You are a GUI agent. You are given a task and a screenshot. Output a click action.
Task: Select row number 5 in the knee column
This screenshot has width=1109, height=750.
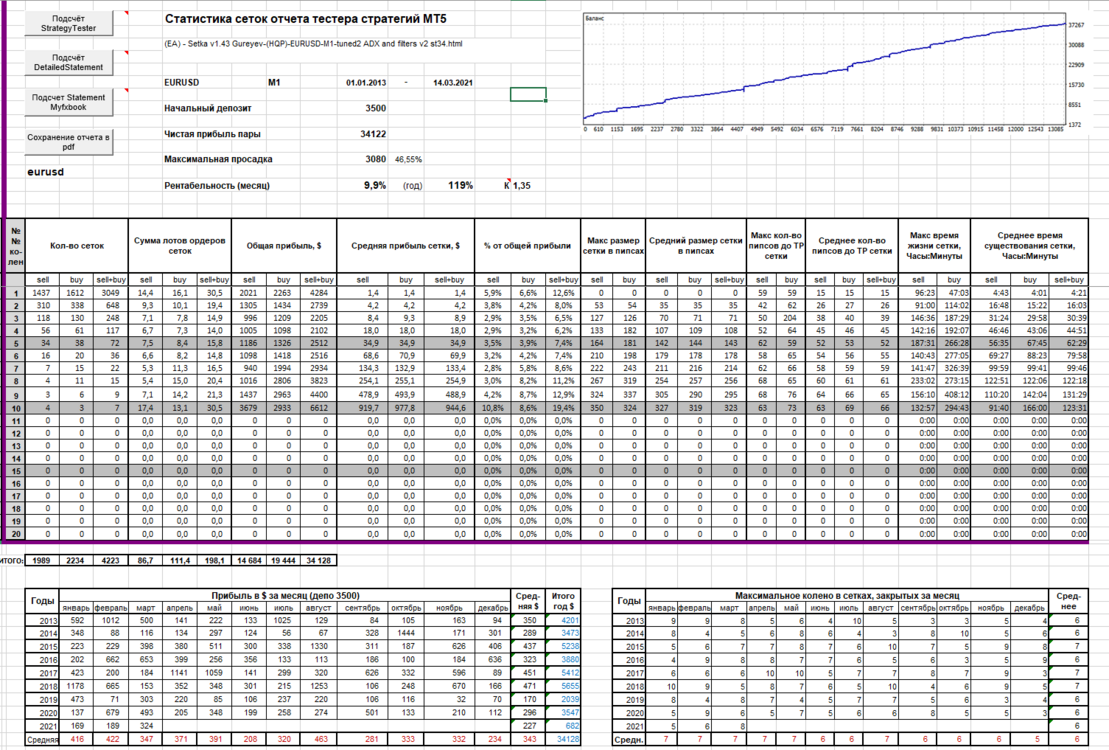point(16,344)
